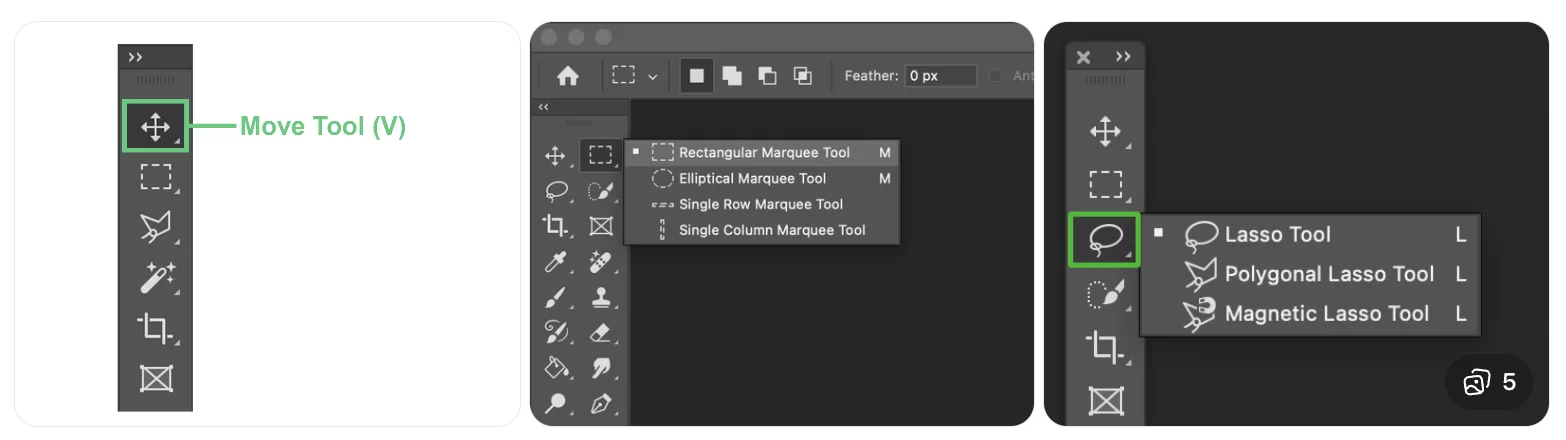Expand the toolbar beside the X button
The width and height of the screenshot is (1566, 440).
[x=1123, y=57]
